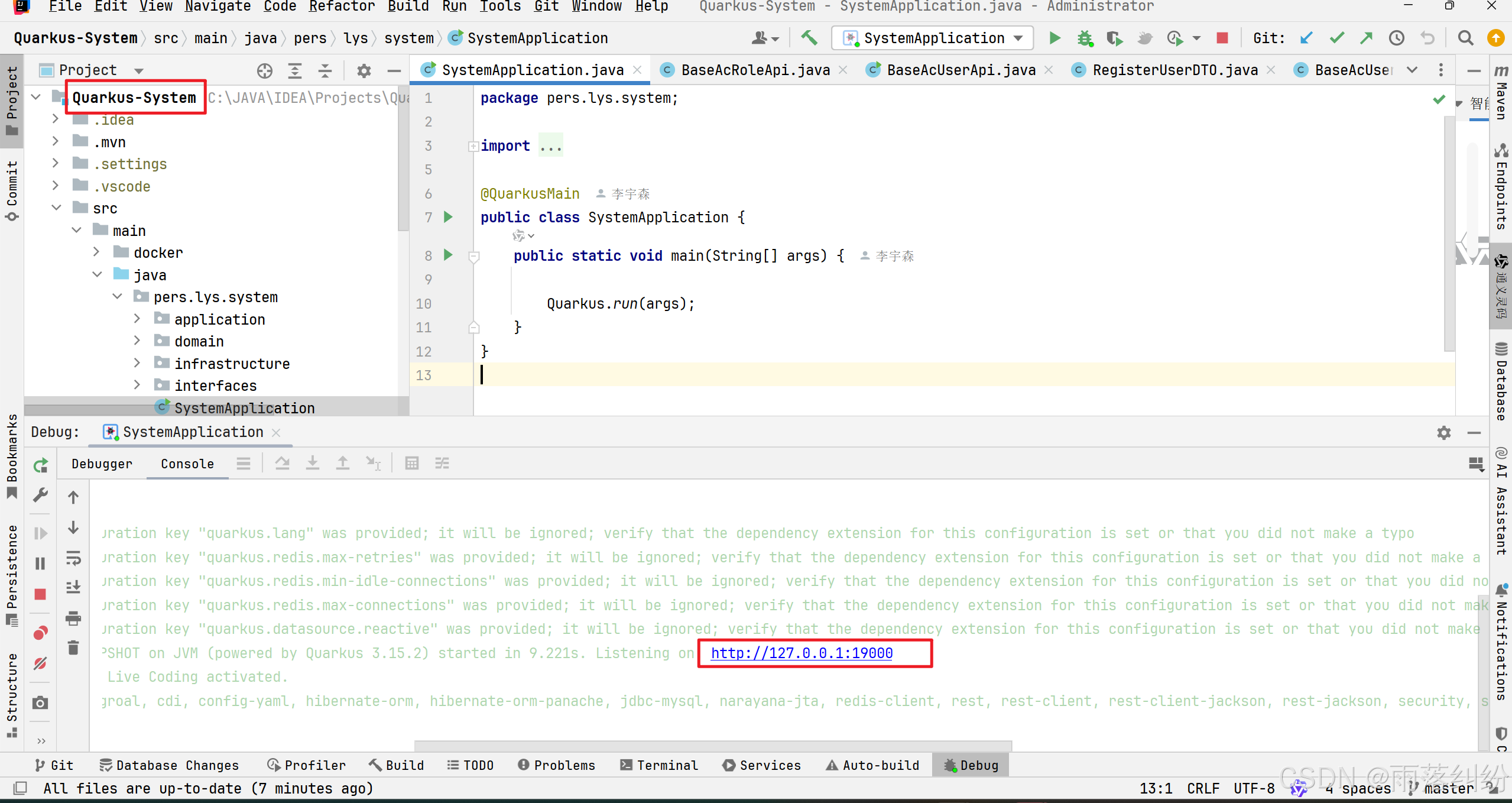Switch to BaseAcRoleApi.java tab

pyautogui.click(x=754, y=70)
